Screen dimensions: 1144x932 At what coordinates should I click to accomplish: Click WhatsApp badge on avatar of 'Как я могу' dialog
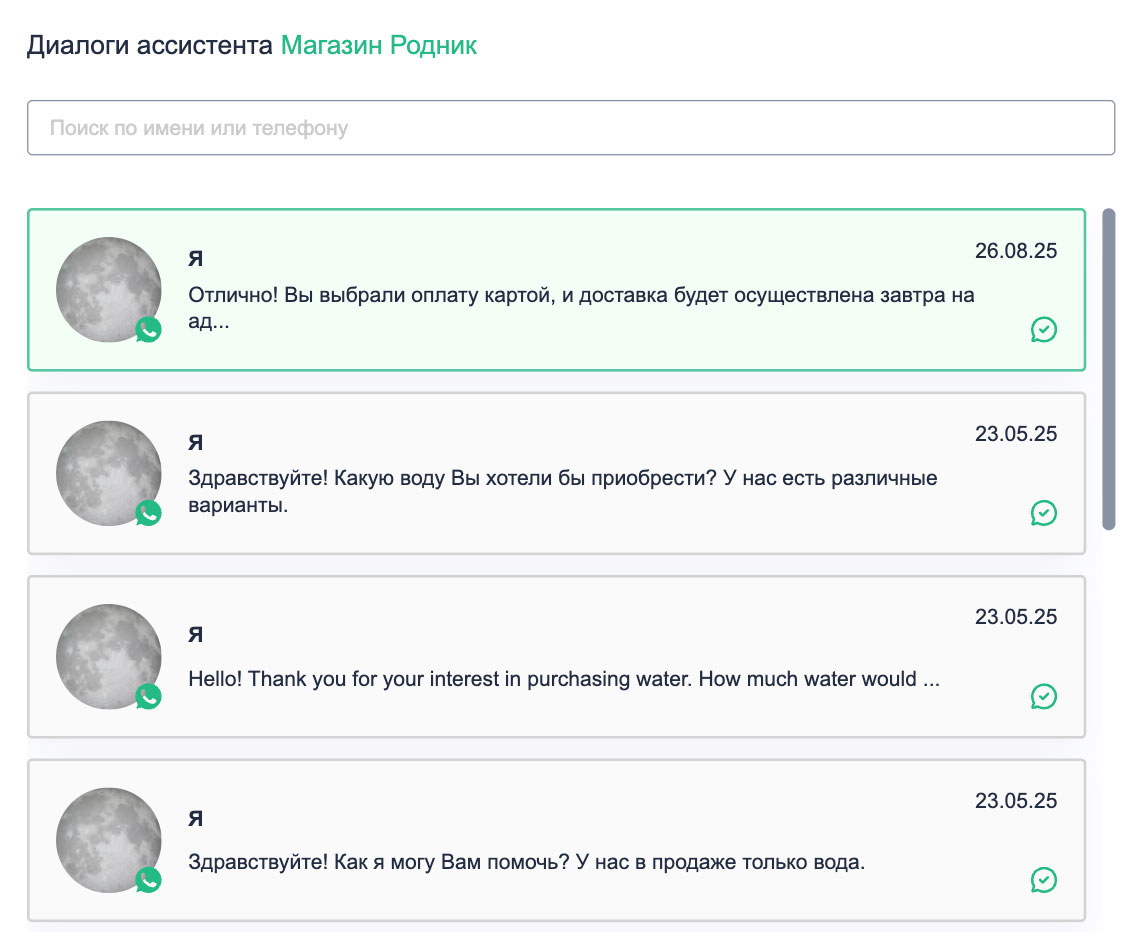(148, 880)
